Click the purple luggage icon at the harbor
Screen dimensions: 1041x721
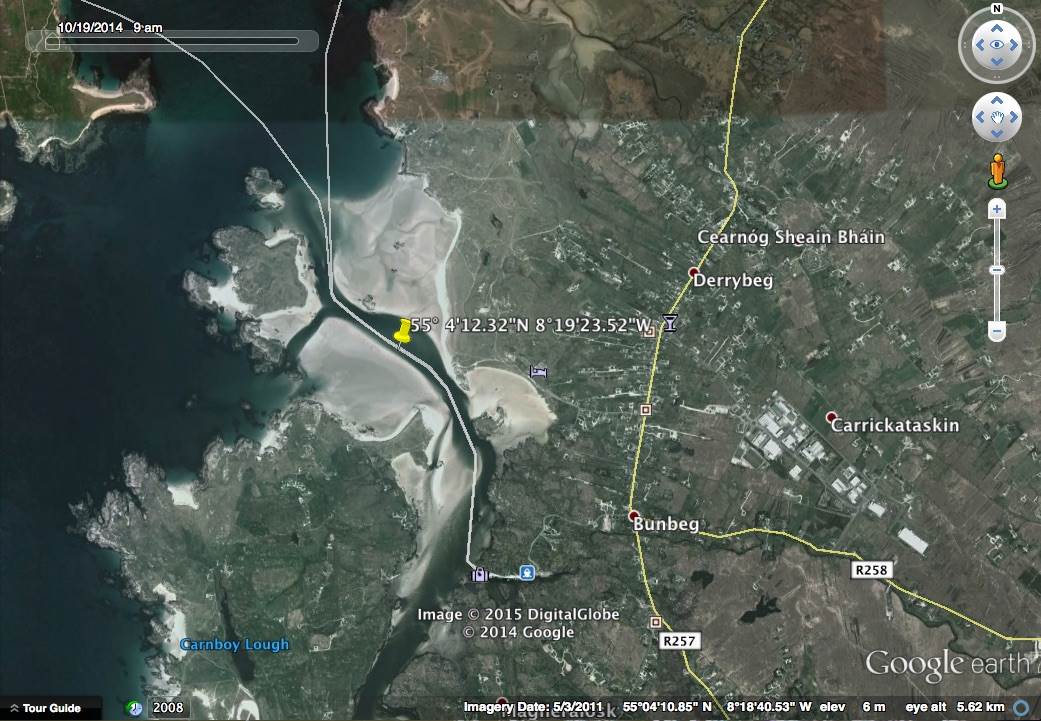[480, 574]
